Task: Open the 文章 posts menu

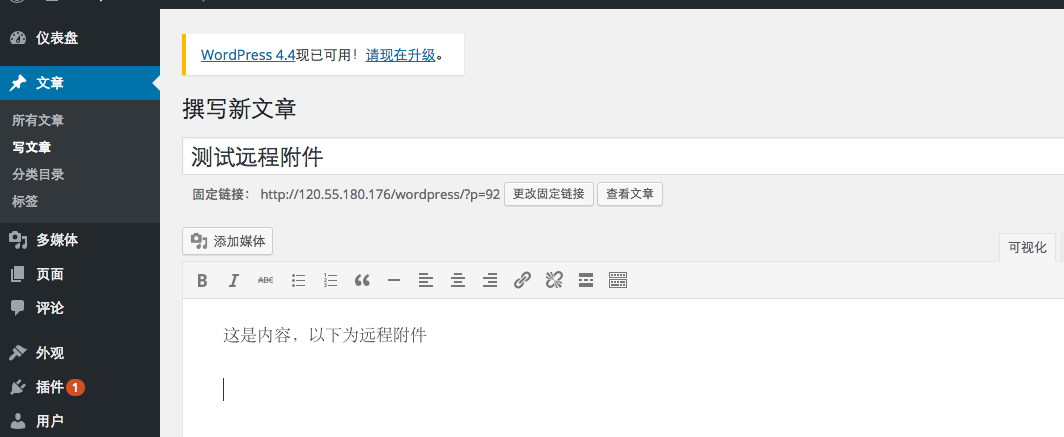Action: [79, 83]
